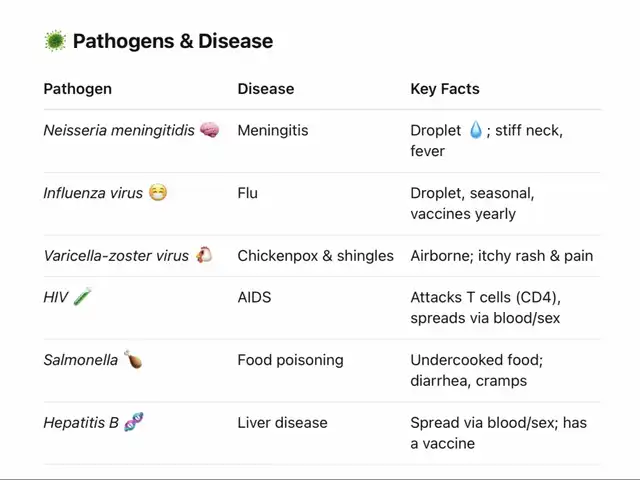
Task: Click the masked face emoji beside Influenza virus
Action: (x=158, y=192)
